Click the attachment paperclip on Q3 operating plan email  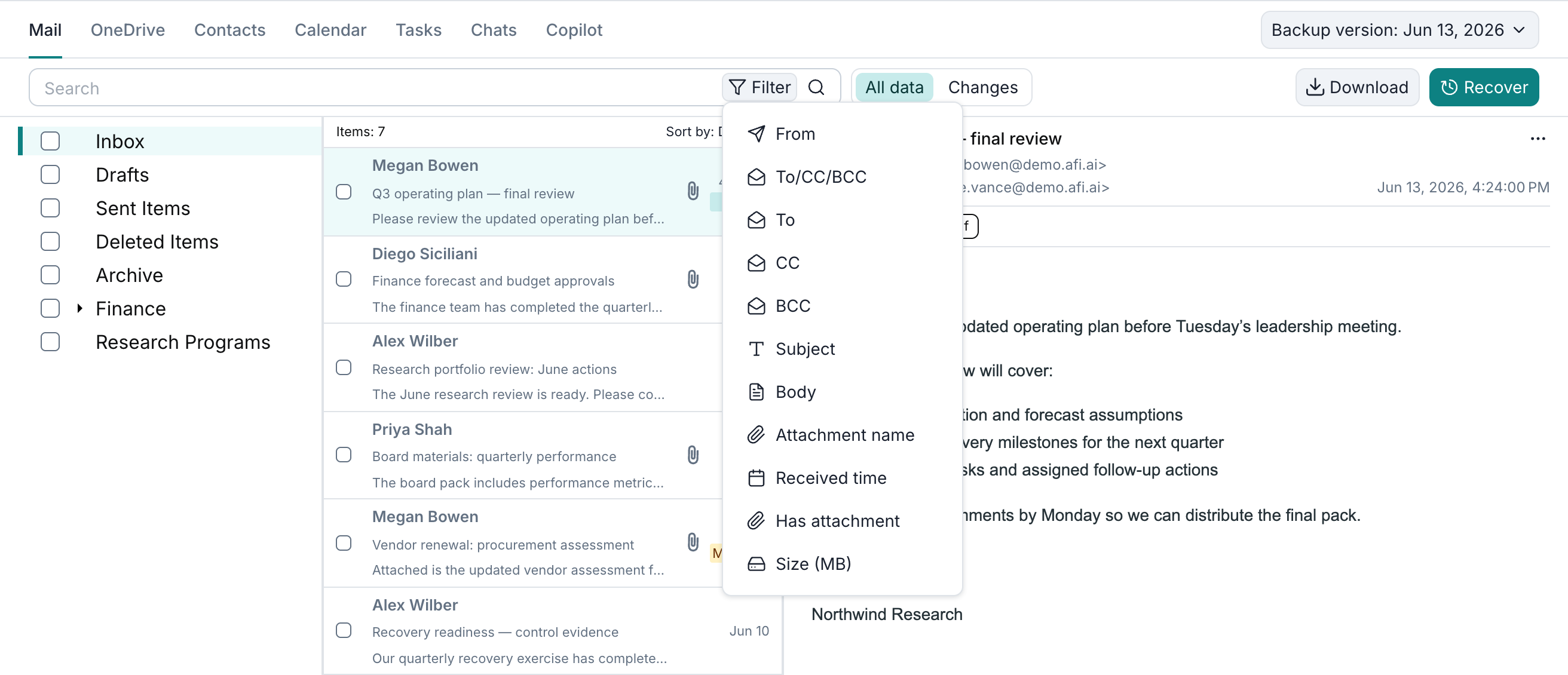point(693,191)
